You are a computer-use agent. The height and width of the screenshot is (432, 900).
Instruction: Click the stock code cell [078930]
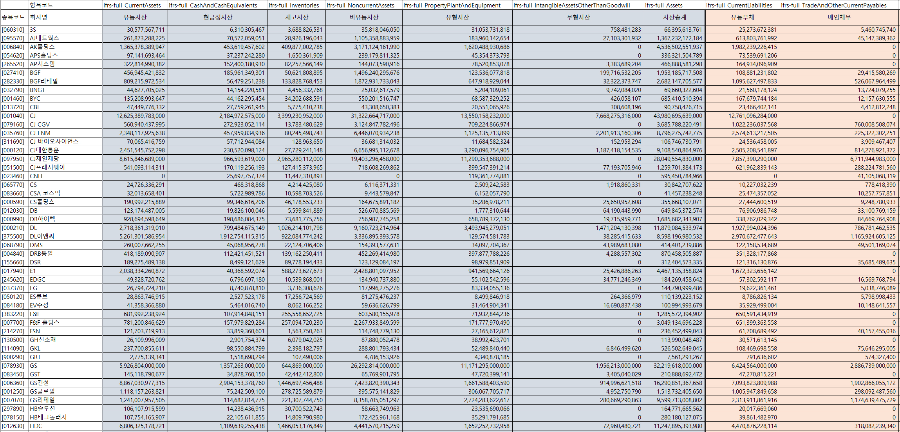(14, 364)
